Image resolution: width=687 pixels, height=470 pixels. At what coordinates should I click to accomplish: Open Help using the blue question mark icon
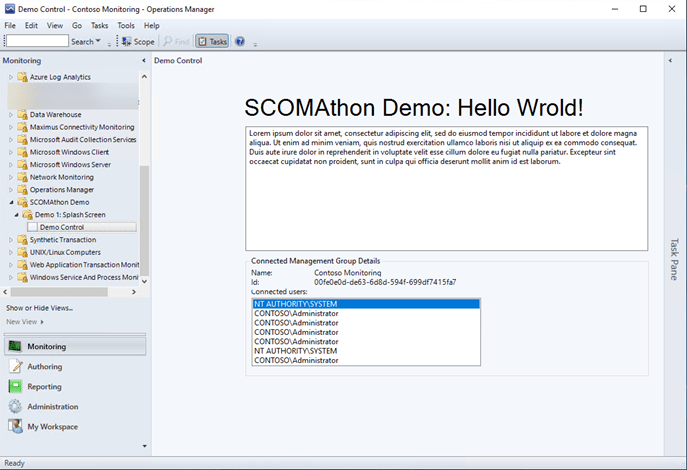tap(240, 42)
